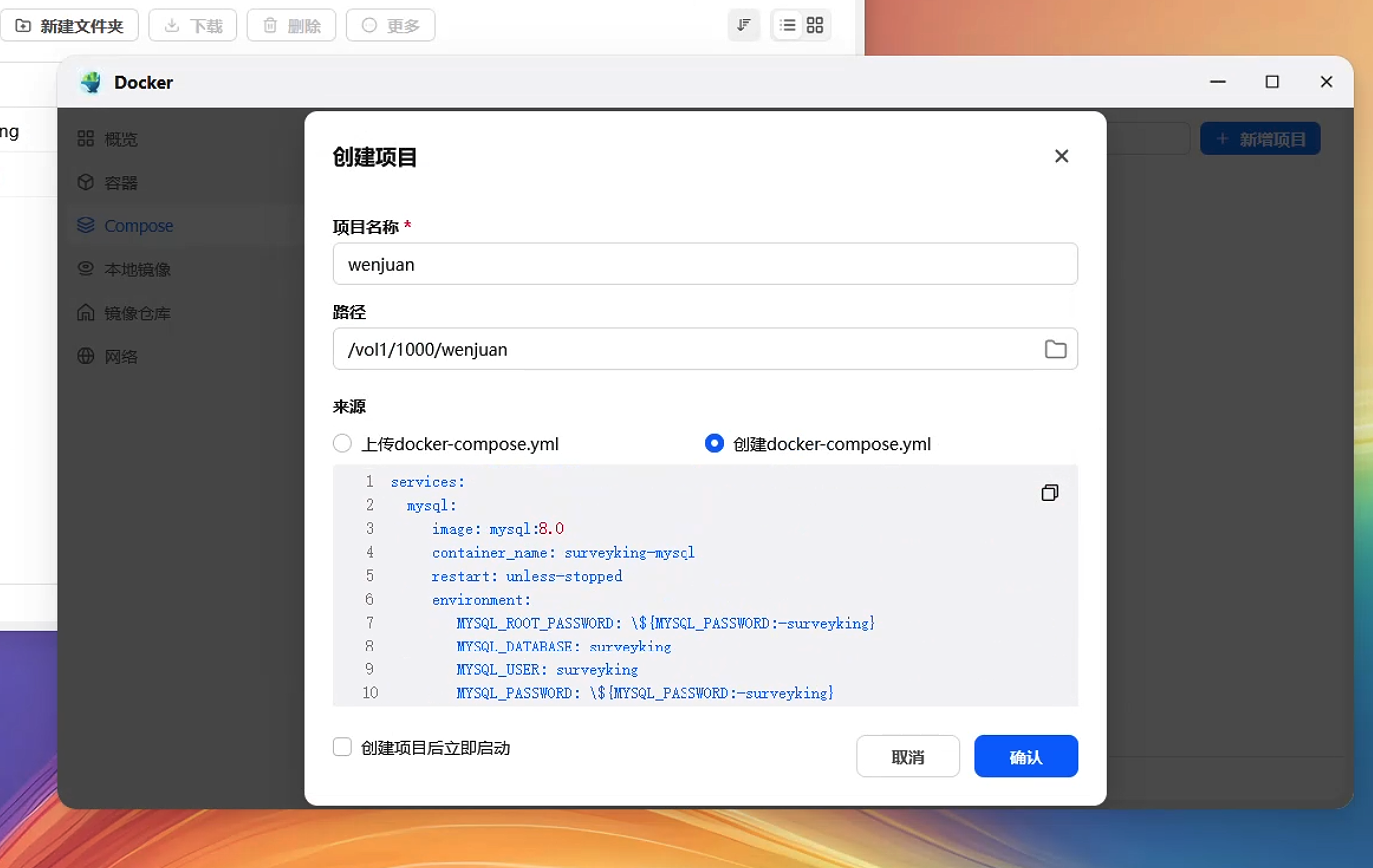Click the 新建文件夹 new folder button

tap(69, 25)
